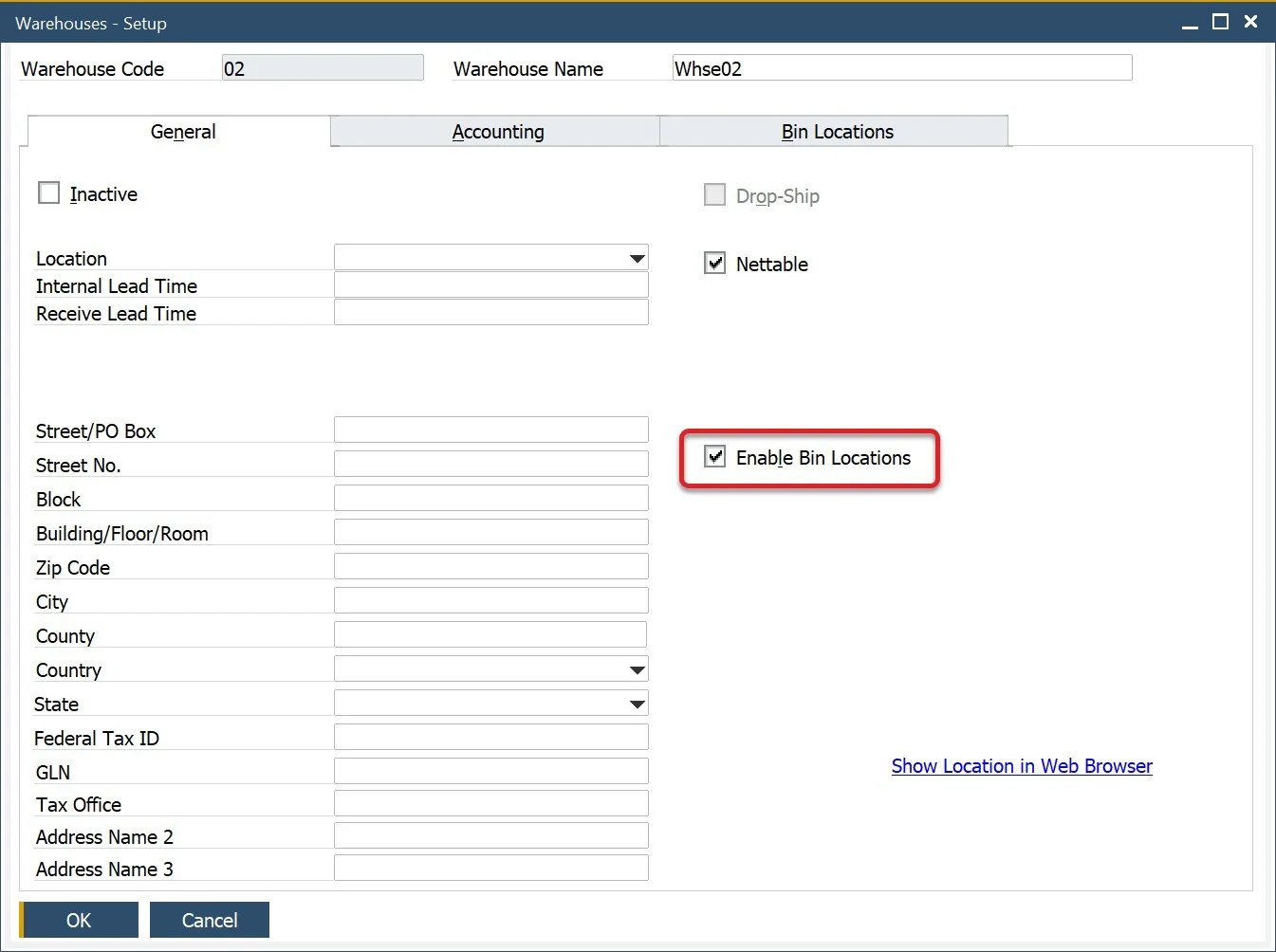Viewport: 1276px width, 952px height.
Task: Close the Warehouses Setup window
Action: click(x=1250, y=22)
